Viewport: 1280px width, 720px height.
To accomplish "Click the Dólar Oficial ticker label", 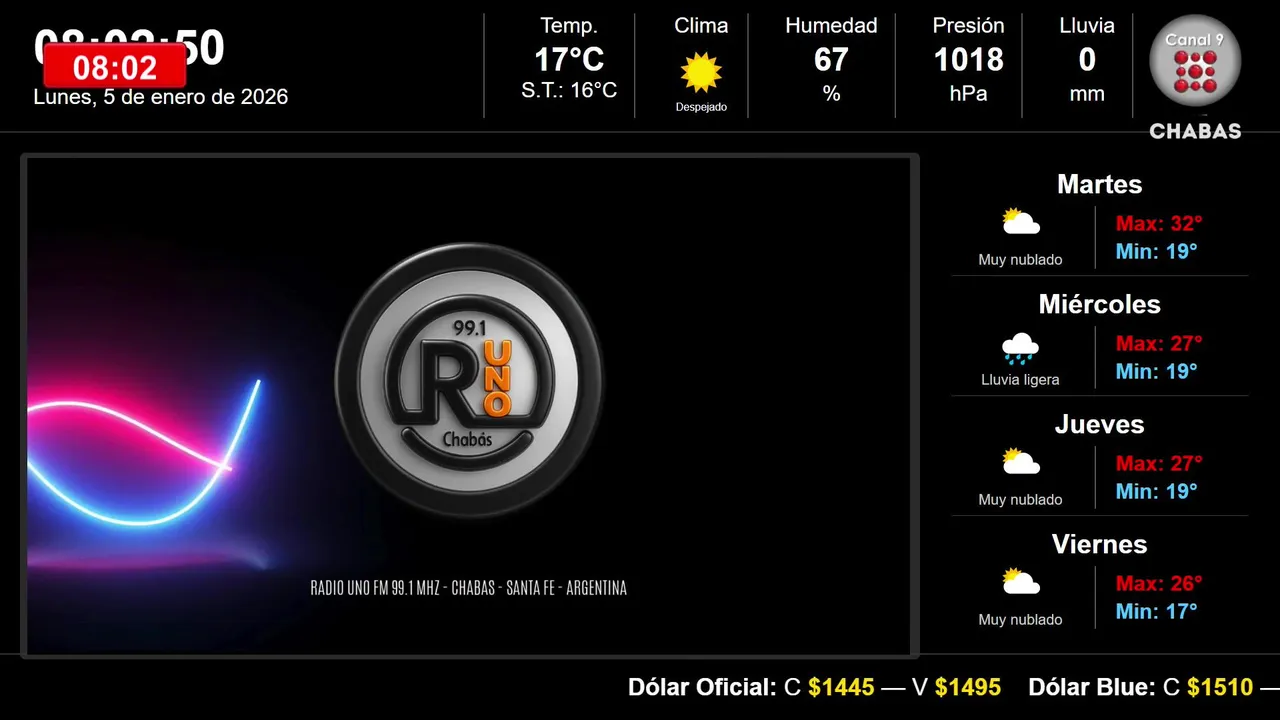I will pyautogui.click(x=702, y=688).
